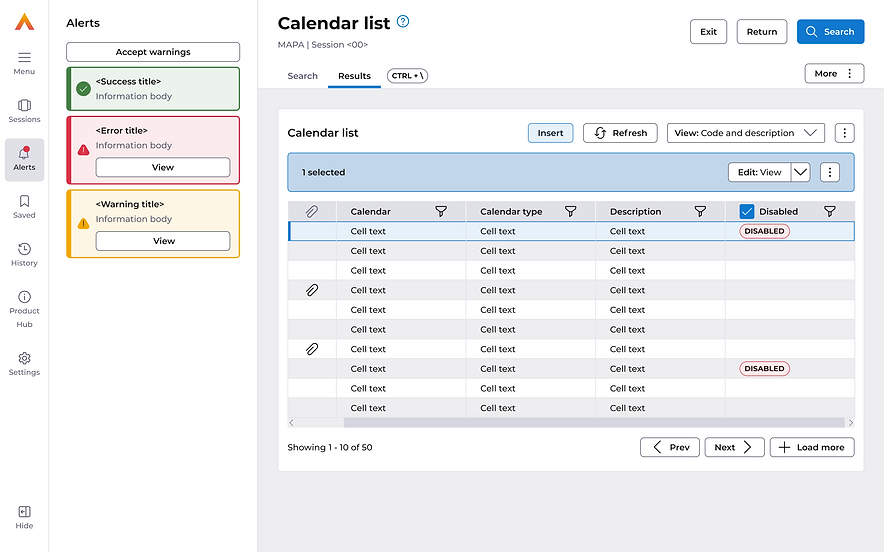884x552 pixels.
Task: Open the Saved bookmark icon
Action: (x=24, y=201)
